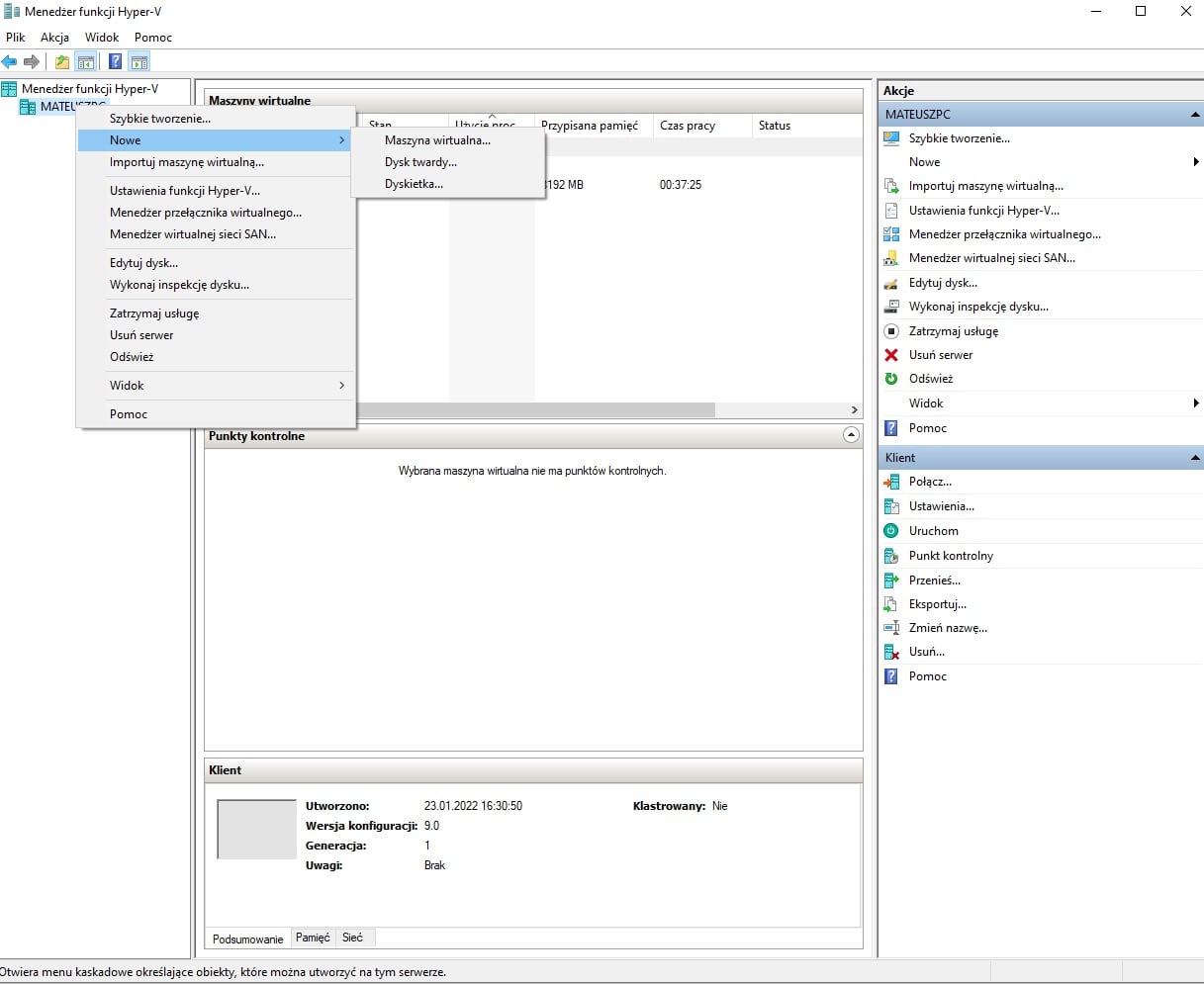Click the Przenieś icon in Klient actions
Image resolution: width=1204 pixels, height=984 pixels.
pyautogui.click(x=891, y=581)
